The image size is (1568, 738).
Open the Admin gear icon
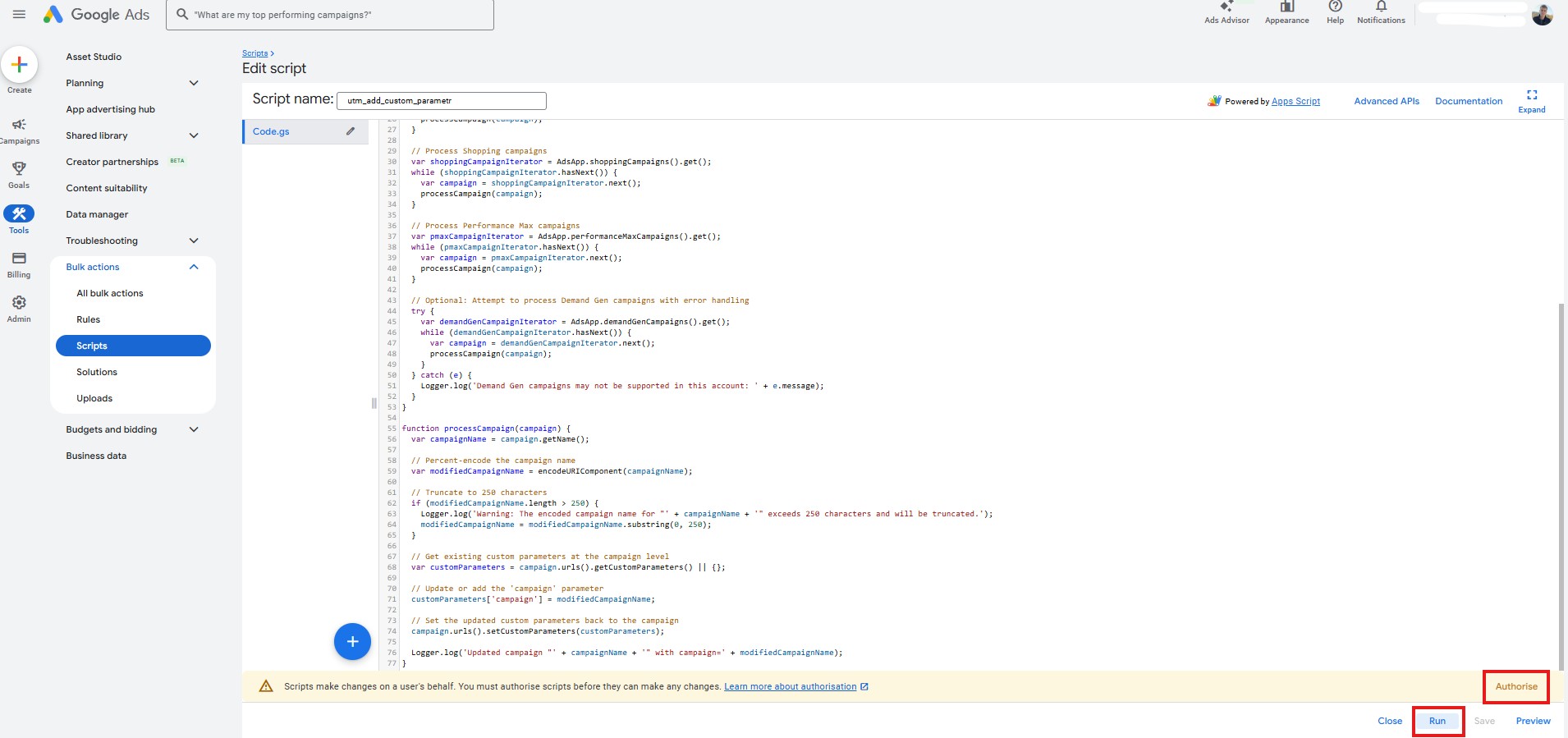19,304
